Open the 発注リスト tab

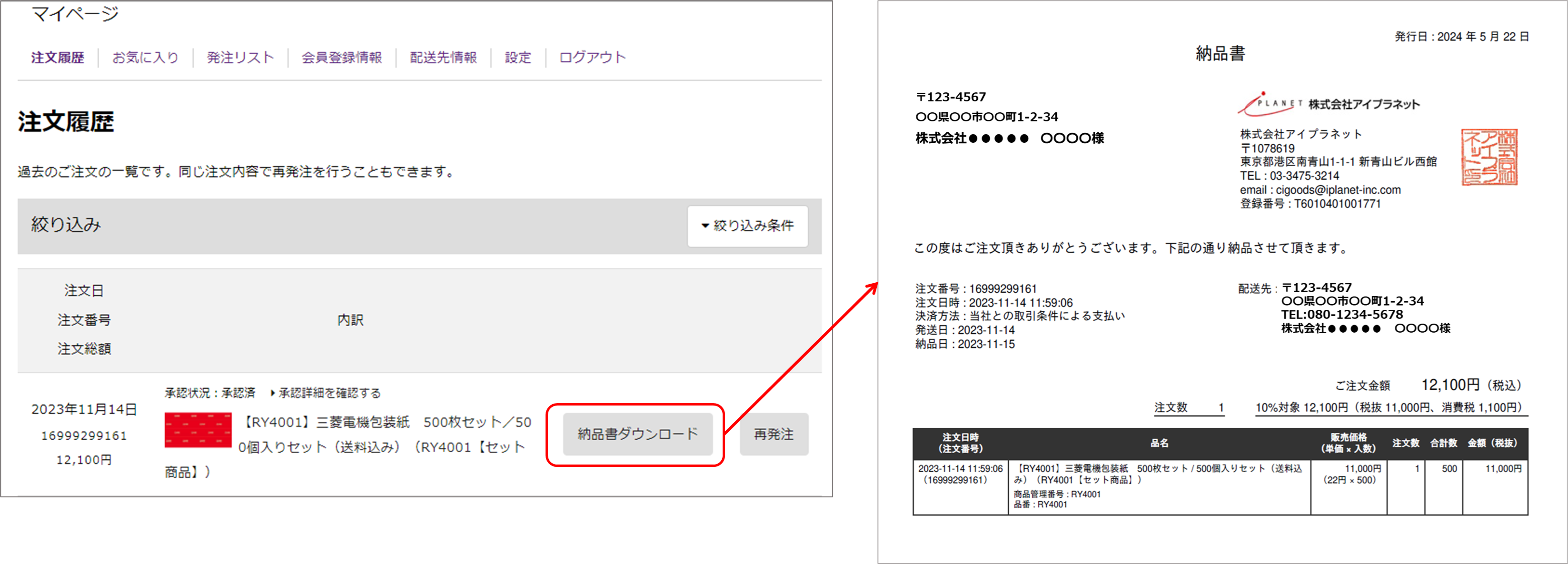pos(240,58)
